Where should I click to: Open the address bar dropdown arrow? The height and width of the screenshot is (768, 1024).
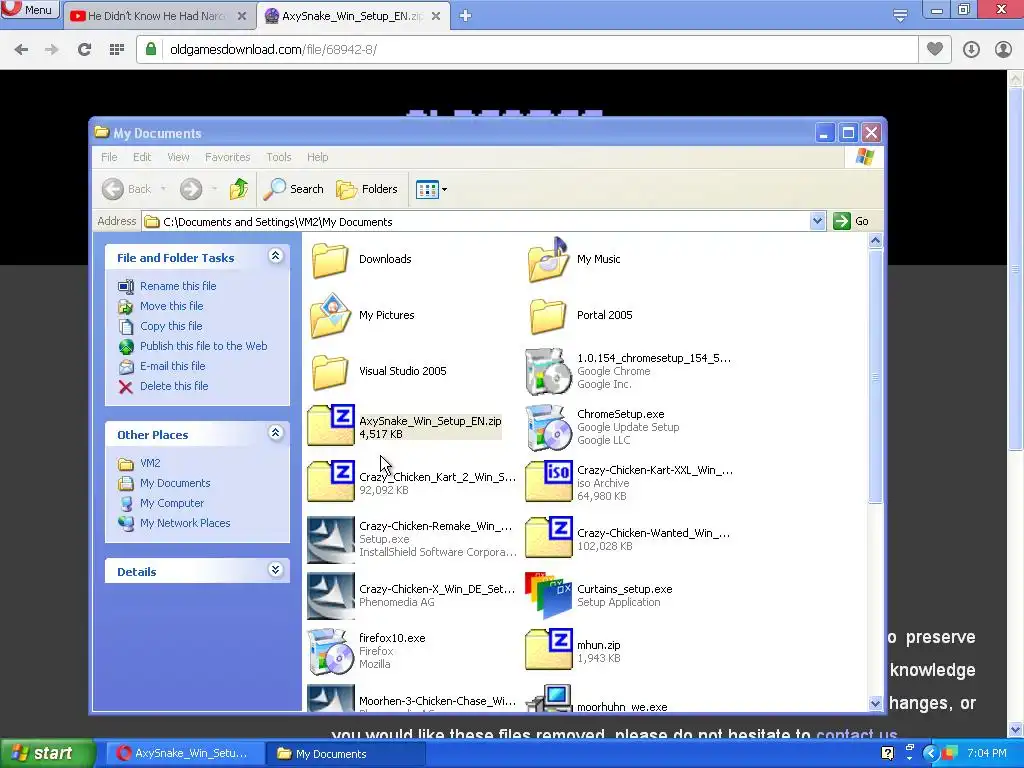point(817,221)
